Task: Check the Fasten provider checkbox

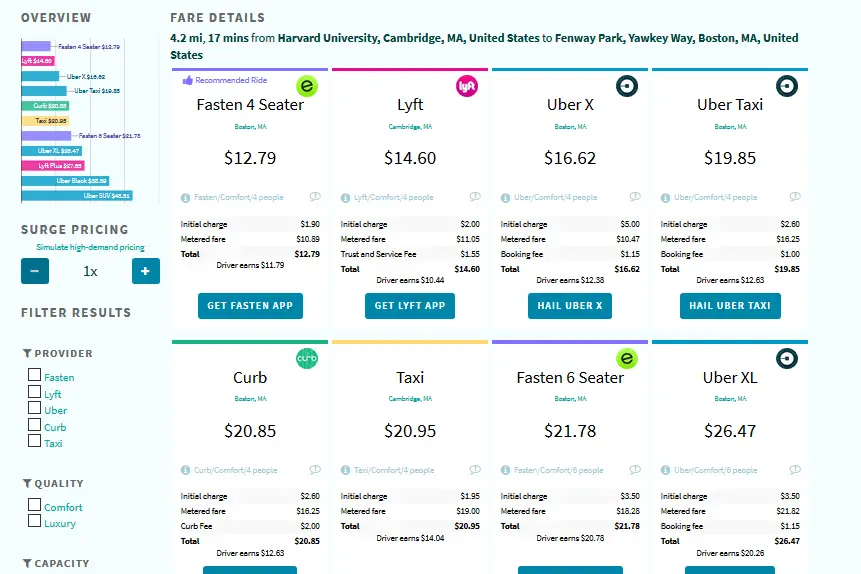Action: [x=35, y=375]
